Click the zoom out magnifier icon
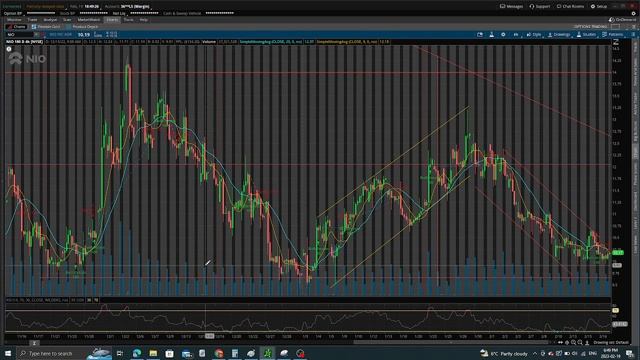The image size is (640, 360). click(x=580, y=342)
